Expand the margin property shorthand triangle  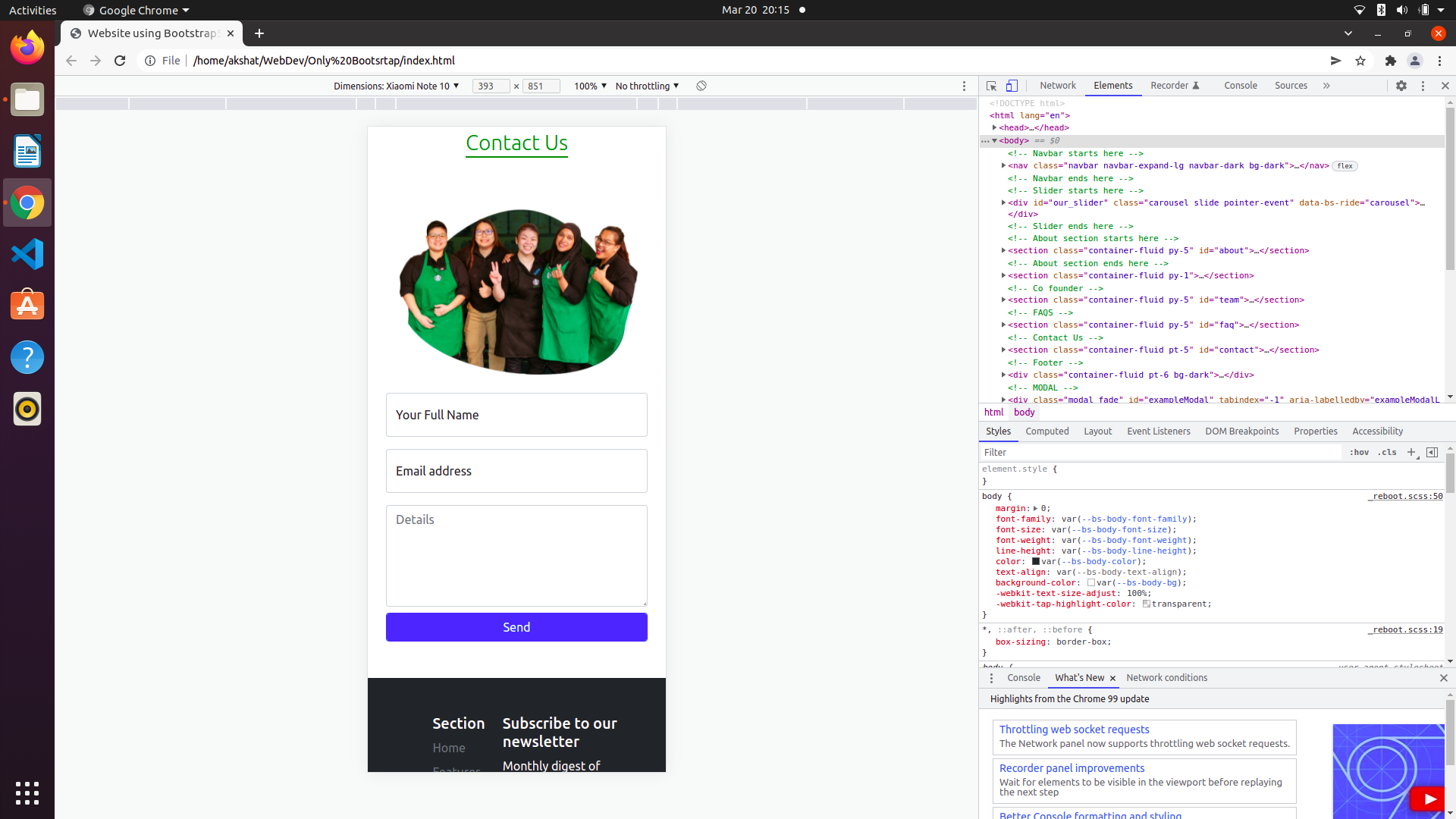pyautogui.click(x=1035, y=509)
